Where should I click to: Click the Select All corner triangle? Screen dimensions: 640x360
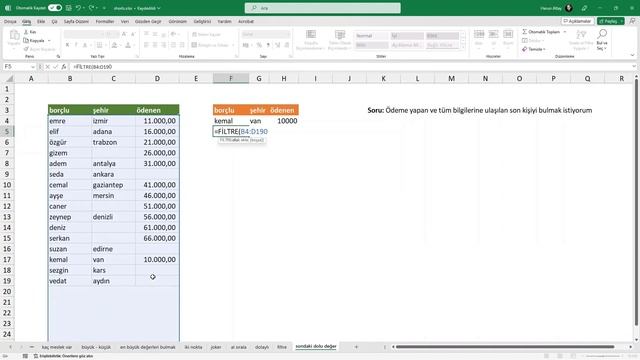pos(8,78)
